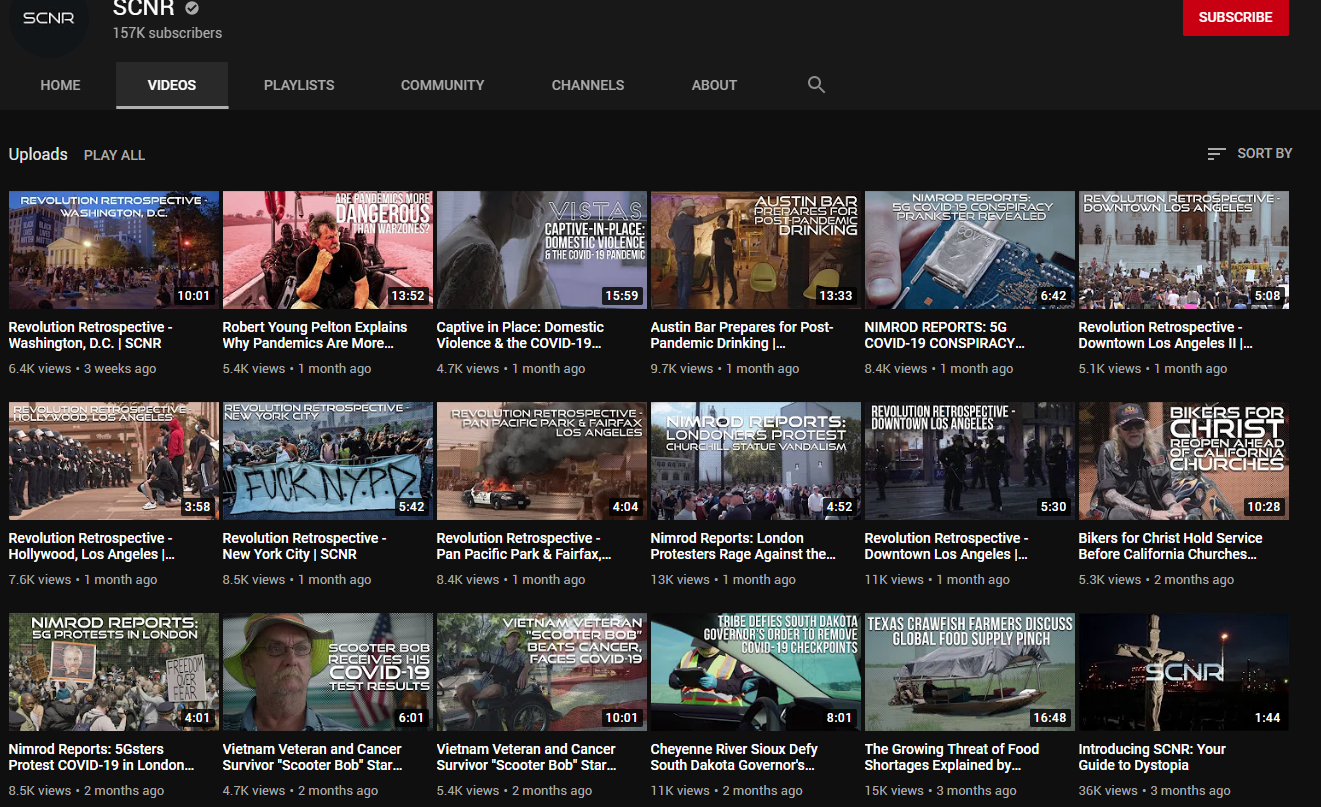Click title Revolution Retrospective - Pan Pacific Park
Screen dimensions: 1321x807
(524, 546)
